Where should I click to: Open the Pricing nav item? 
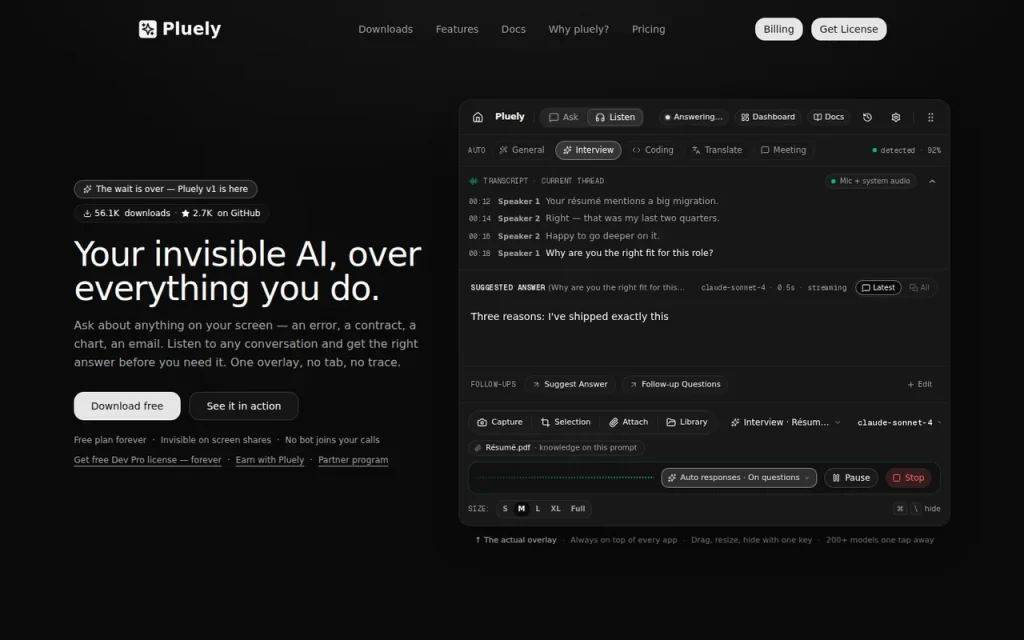click(x=648, y=29)
